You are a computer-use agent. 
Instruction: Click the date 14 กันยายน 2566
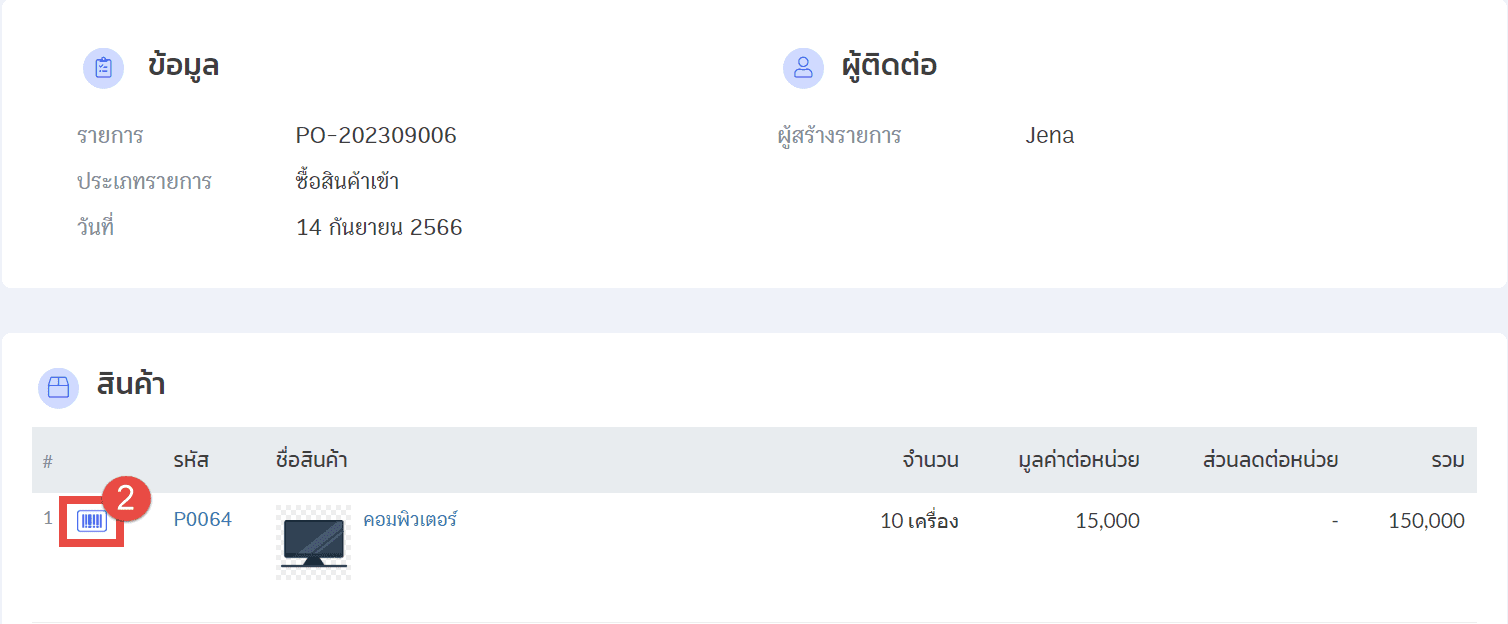click(x=379, y=228)
